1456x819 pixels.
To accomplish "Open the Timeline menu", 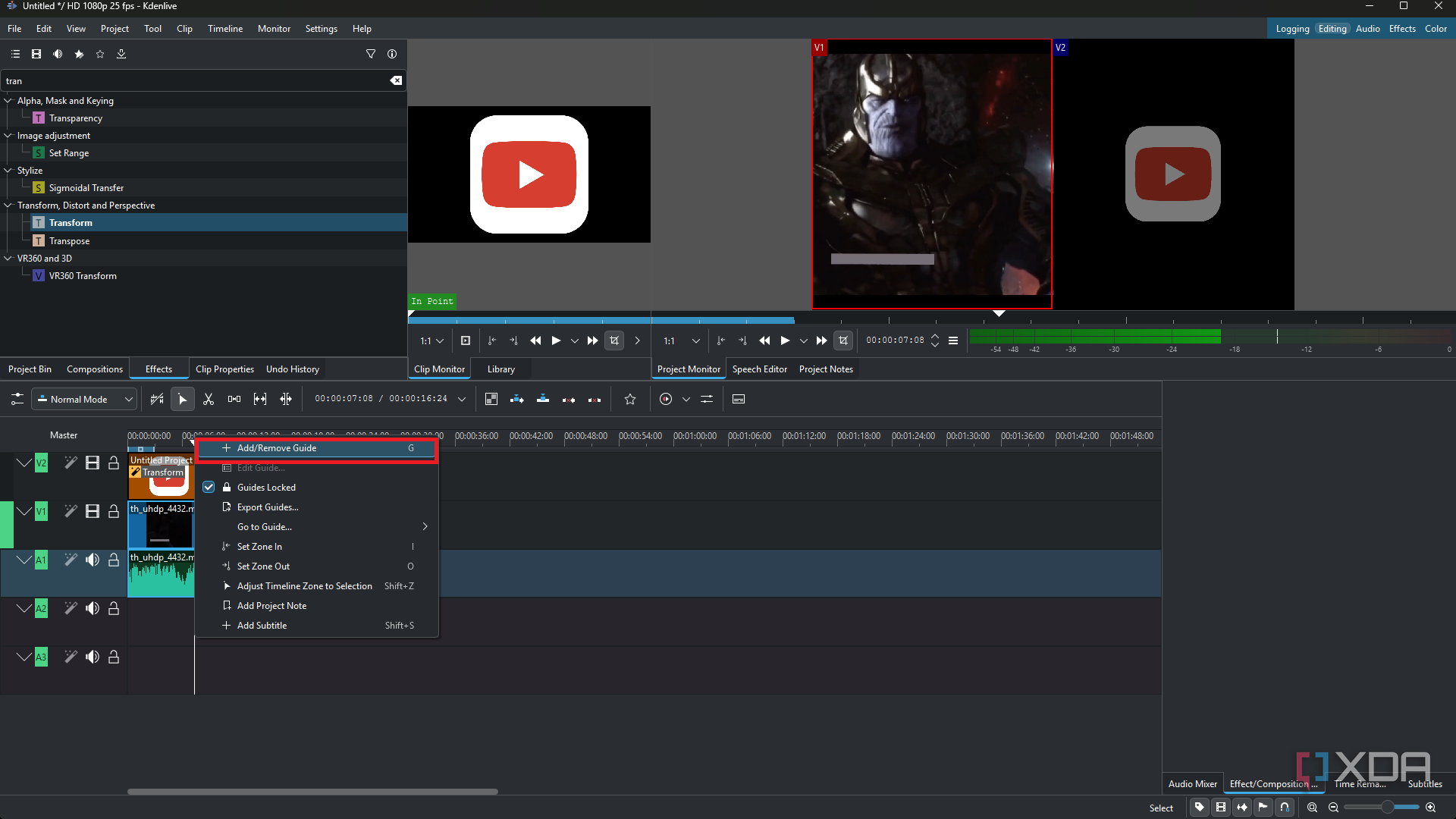I will pyautogui.click(x=225, y=29).
